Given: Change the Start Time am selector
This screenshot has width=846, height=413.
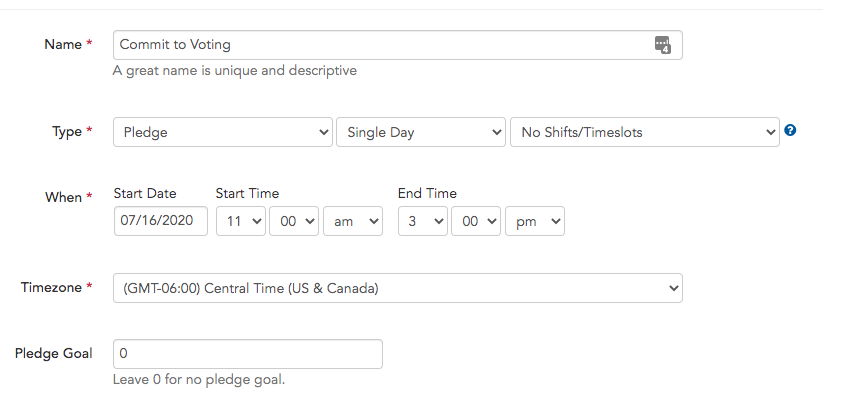Looking at the screenshot, I should click(x=353, y=221).
